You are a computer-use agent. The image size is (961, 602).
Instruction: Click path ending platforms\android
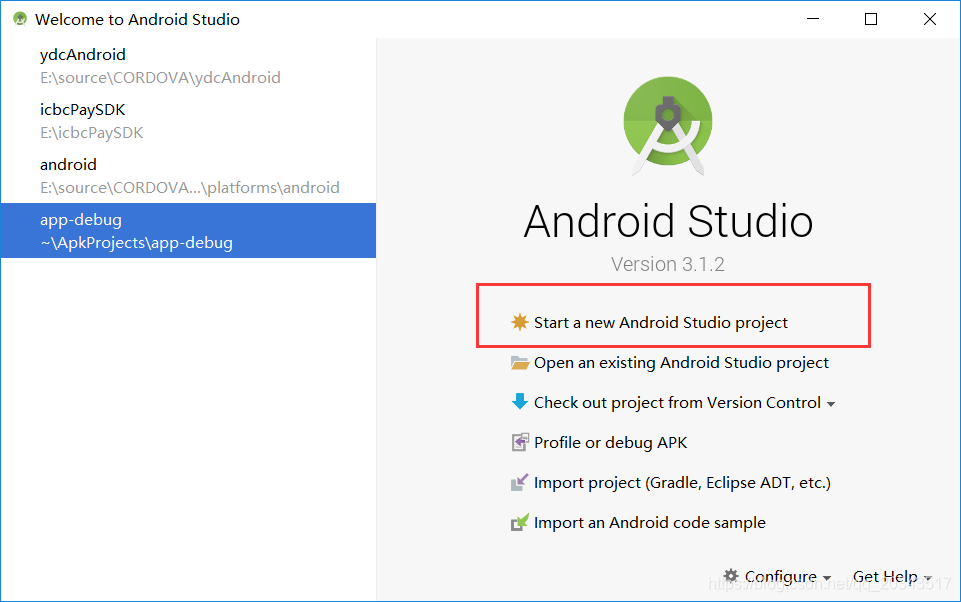click(x=190, y=188)
